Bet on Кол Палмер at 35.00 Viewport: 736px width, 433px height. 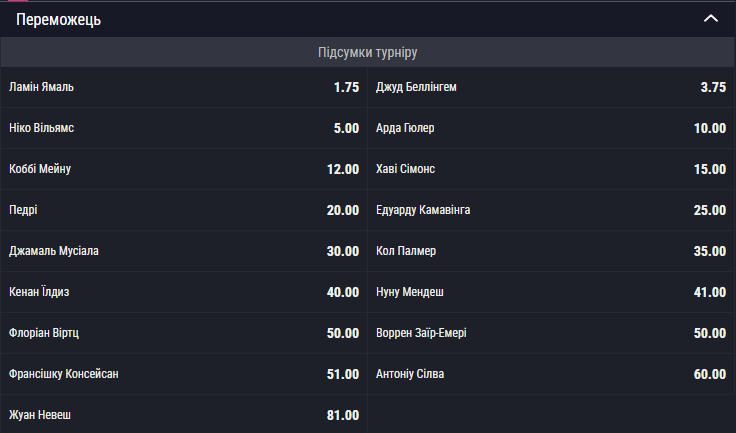[x=551, y=251]
